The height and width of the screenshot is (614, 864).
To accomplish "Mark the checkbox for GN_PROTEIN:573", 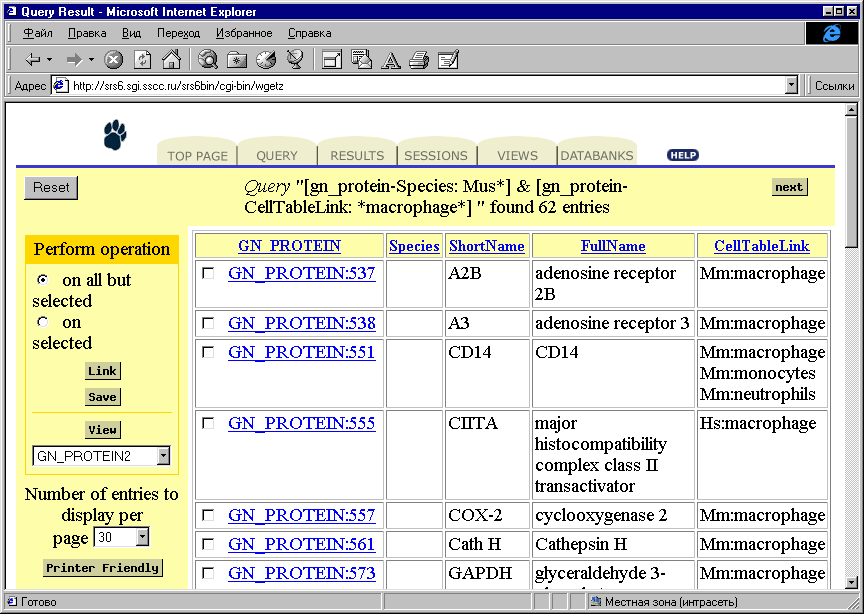I will click(208, 573).
